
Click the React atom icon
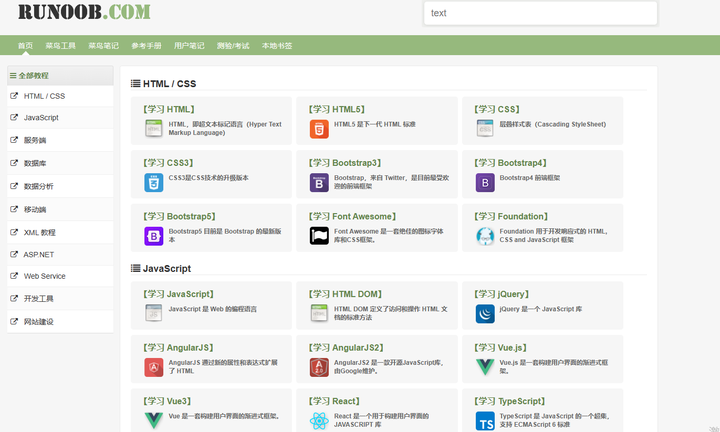tap(319, 421)
